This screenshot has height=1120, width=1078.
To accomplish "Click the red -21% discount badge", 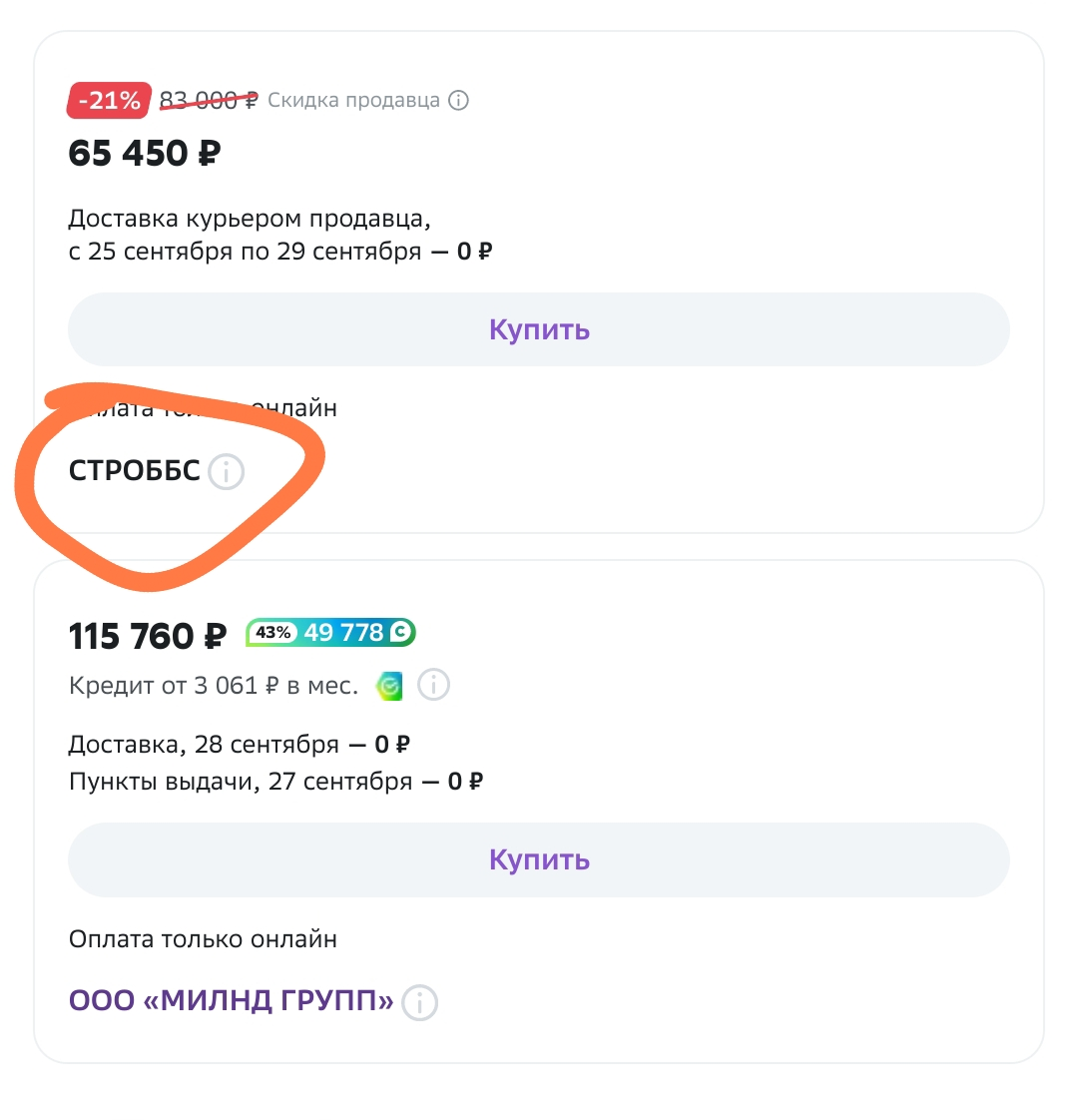I will click(x=110, y=101).
